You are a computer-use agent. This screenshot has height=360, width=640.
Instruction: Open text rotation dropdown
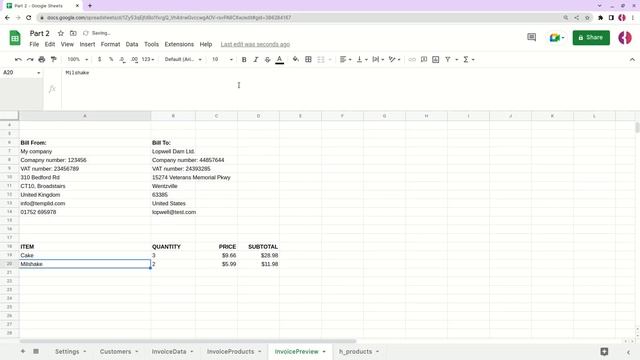pos(394,60)
